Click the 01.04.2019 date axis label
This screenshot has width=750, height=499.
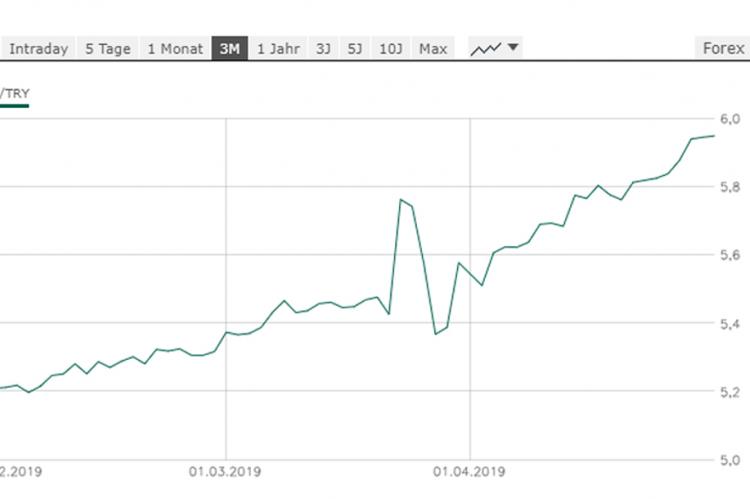click(x=469, y=472)
